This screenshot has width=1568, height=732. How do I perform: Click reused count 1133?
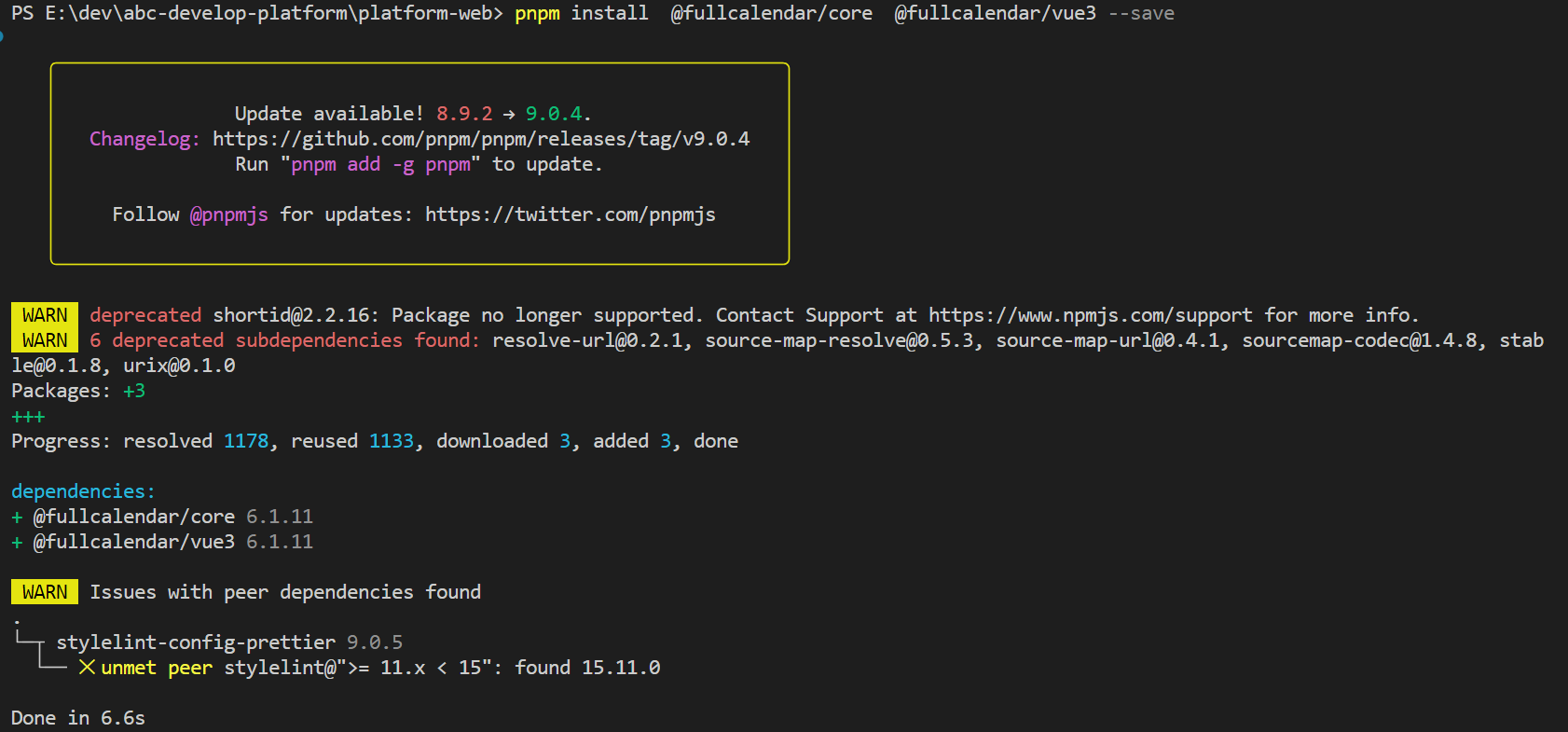click(x=392, y=441)
